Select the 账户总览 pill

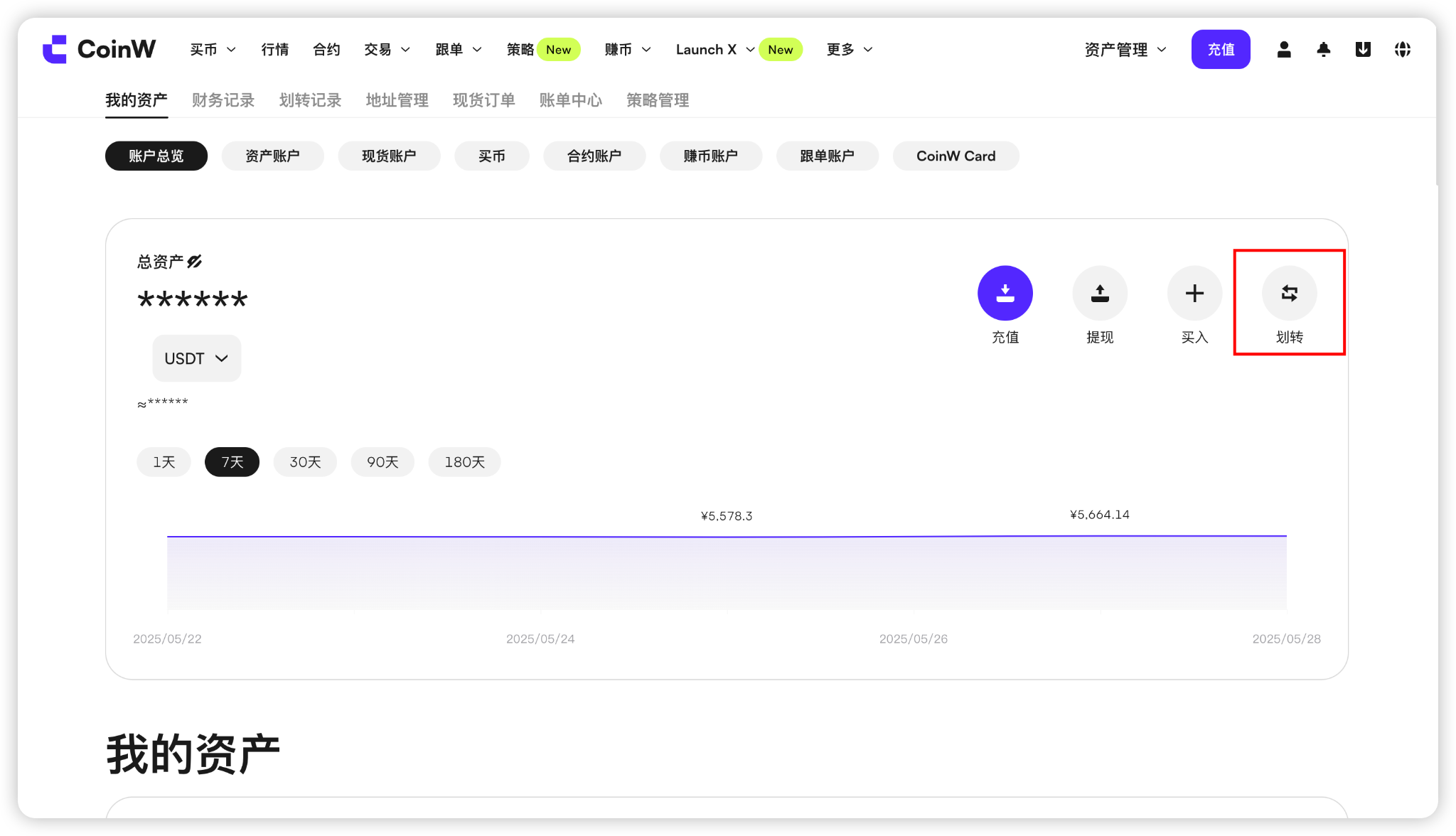[156, 156]
